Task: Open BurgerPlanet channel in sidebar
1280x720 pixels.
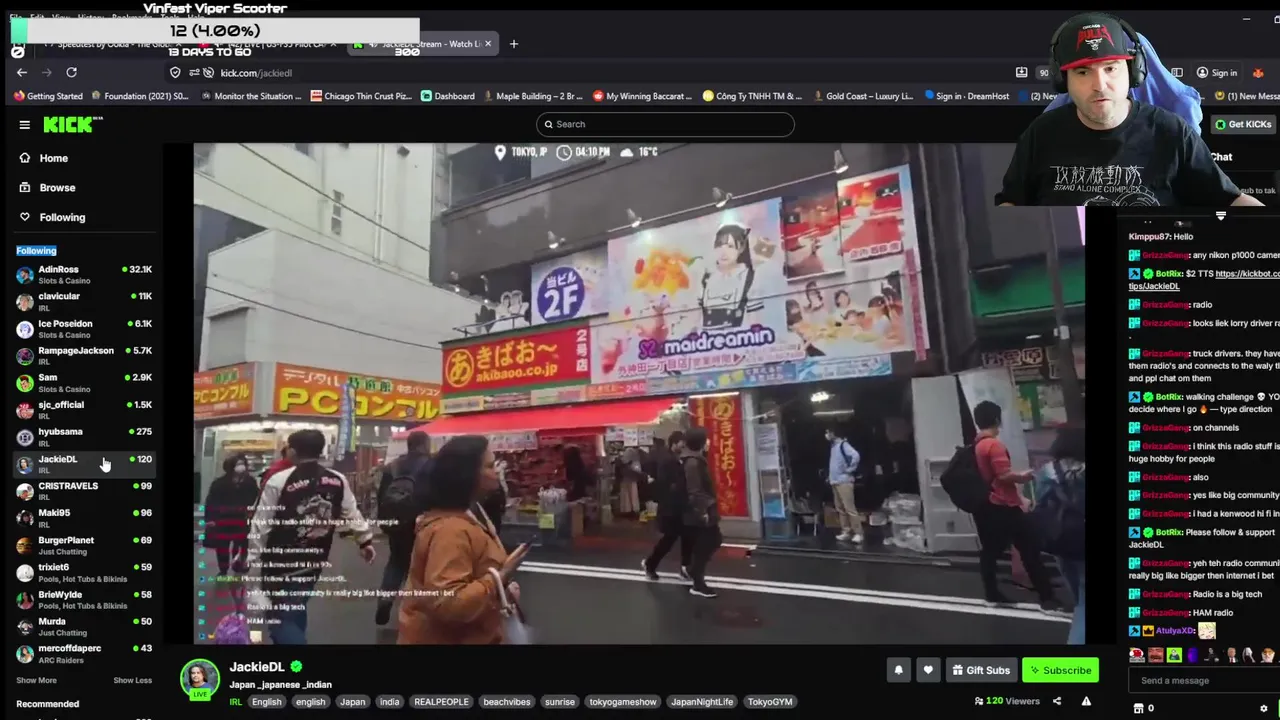Action: (x=83, y=545)
